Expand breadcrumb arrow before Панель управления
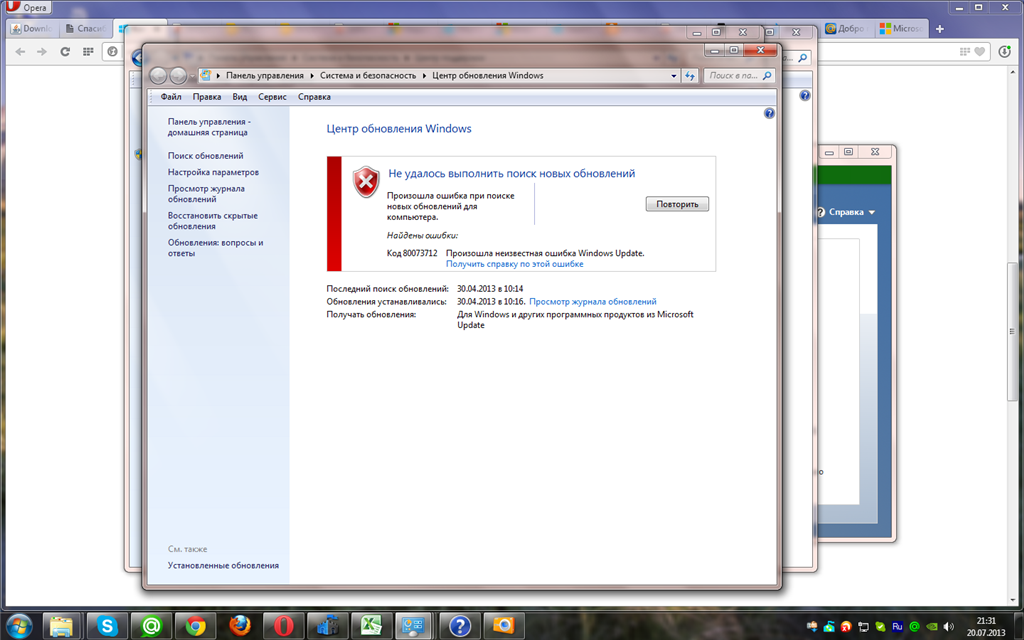1024x640 pixels. [x=218, y=76]
